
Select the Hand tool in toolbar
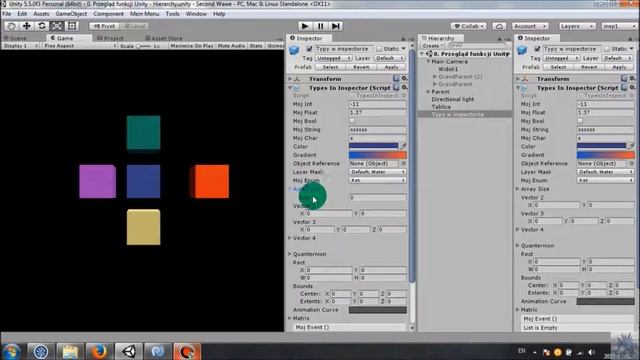[11, 26]
